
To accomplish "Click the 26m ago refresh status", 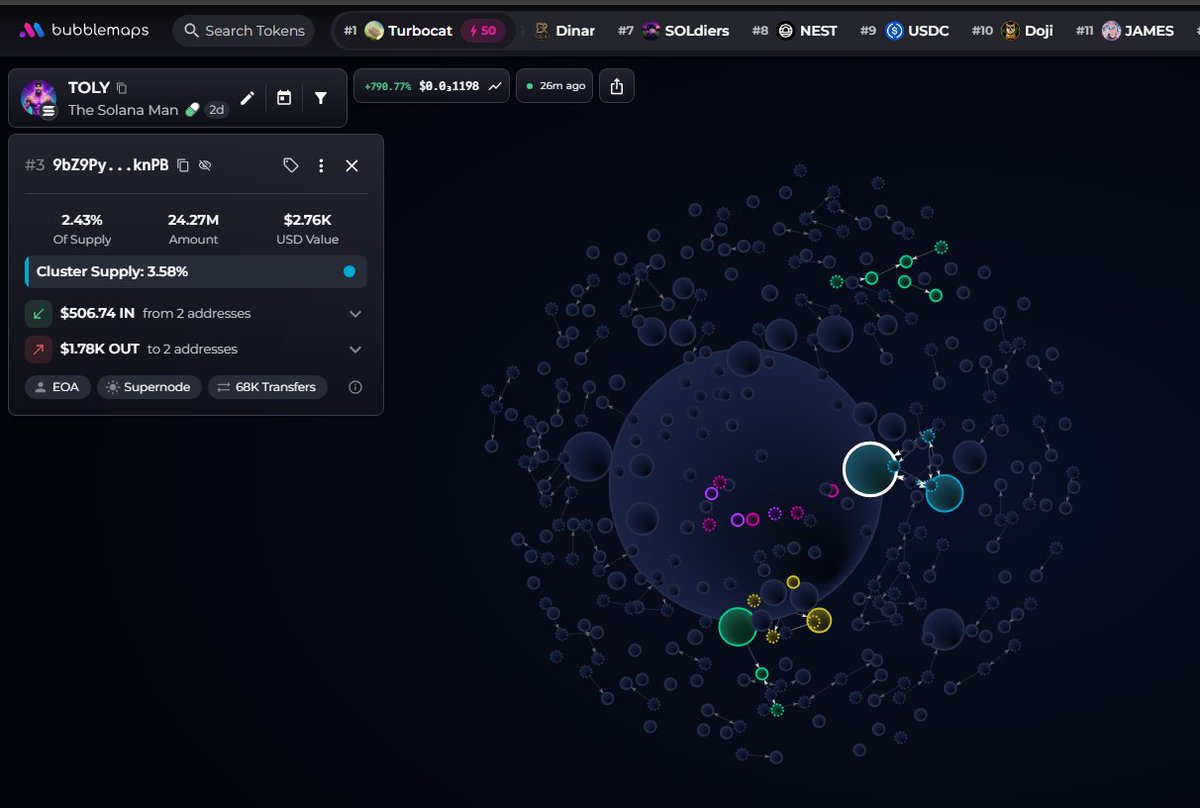I will click(x=555, y=86).
